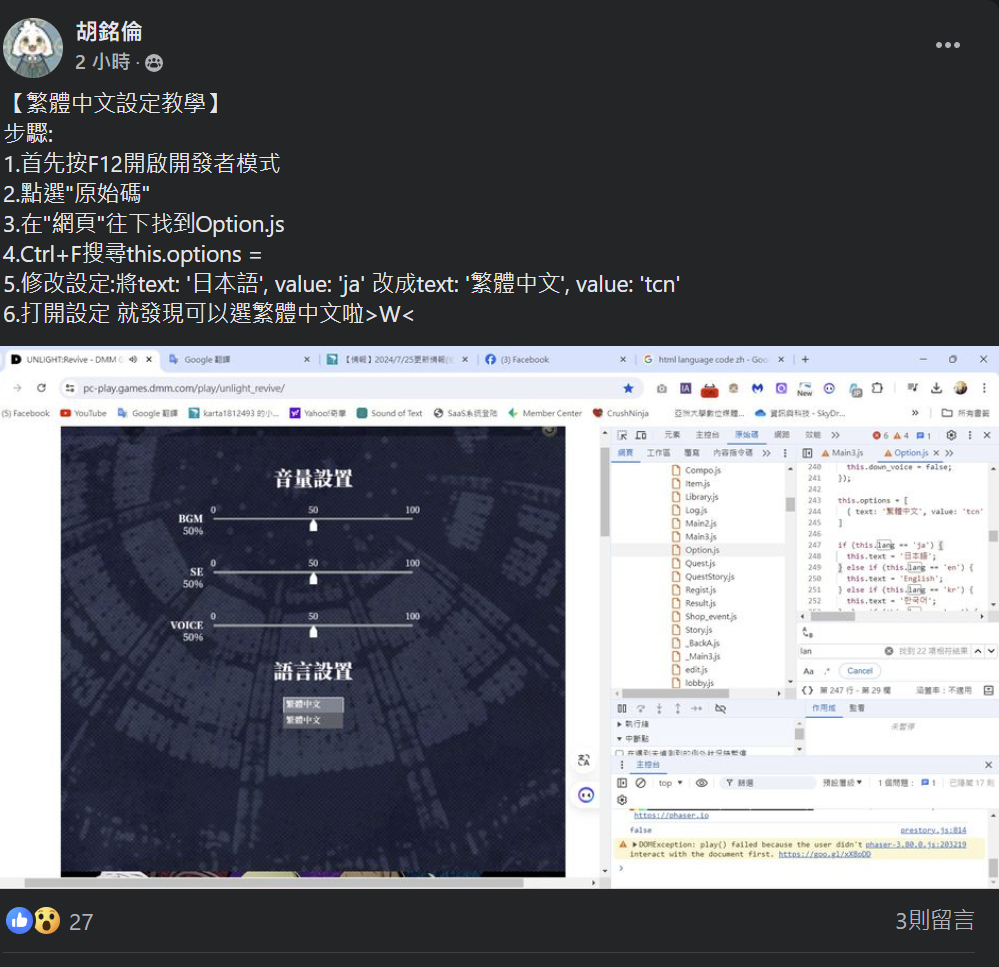Open the YouTube bookmark

click(83, 413)
